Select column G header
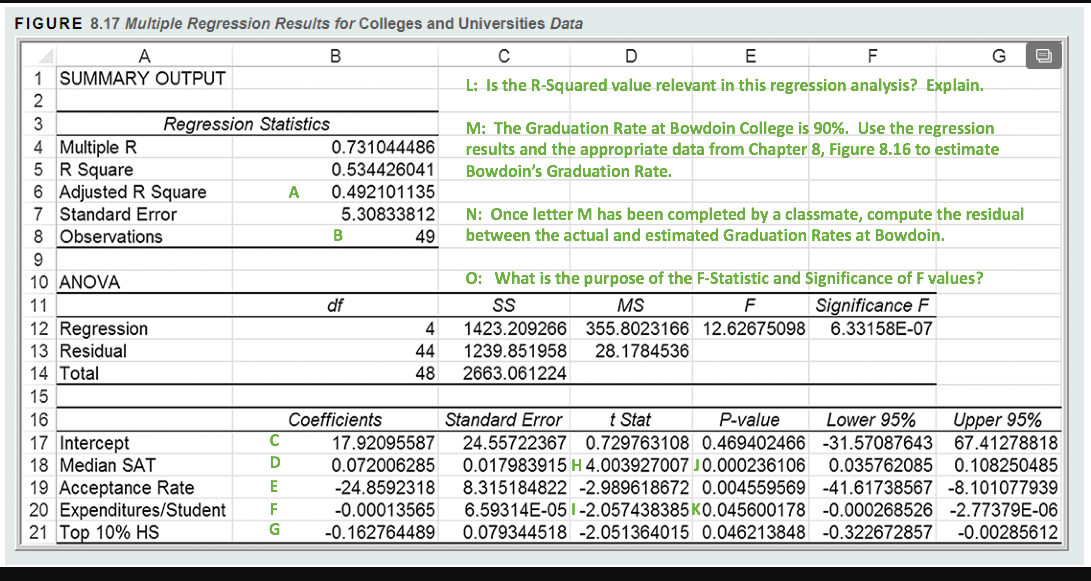The width and height of the screenshot is (1091, 581). pyautogui.click(x=998, y=56)
